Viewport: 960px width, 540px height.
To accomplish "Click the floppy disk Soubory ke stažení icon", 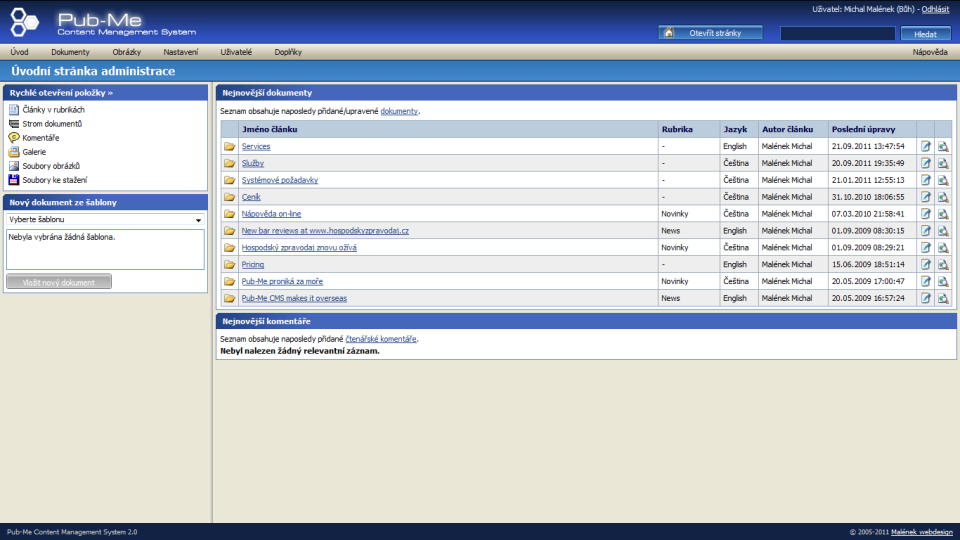I will tap(14, 180).
